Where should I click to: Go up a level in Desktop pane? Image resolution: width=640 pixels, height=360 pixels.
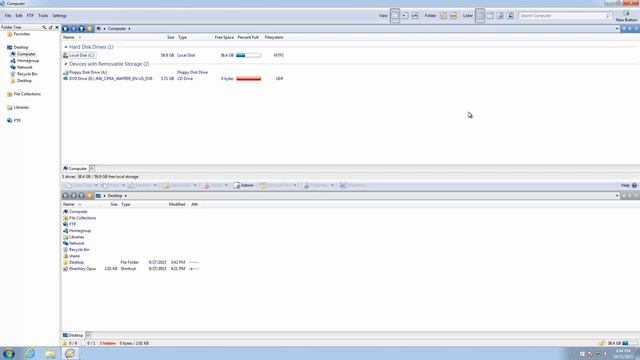[82, 196]
